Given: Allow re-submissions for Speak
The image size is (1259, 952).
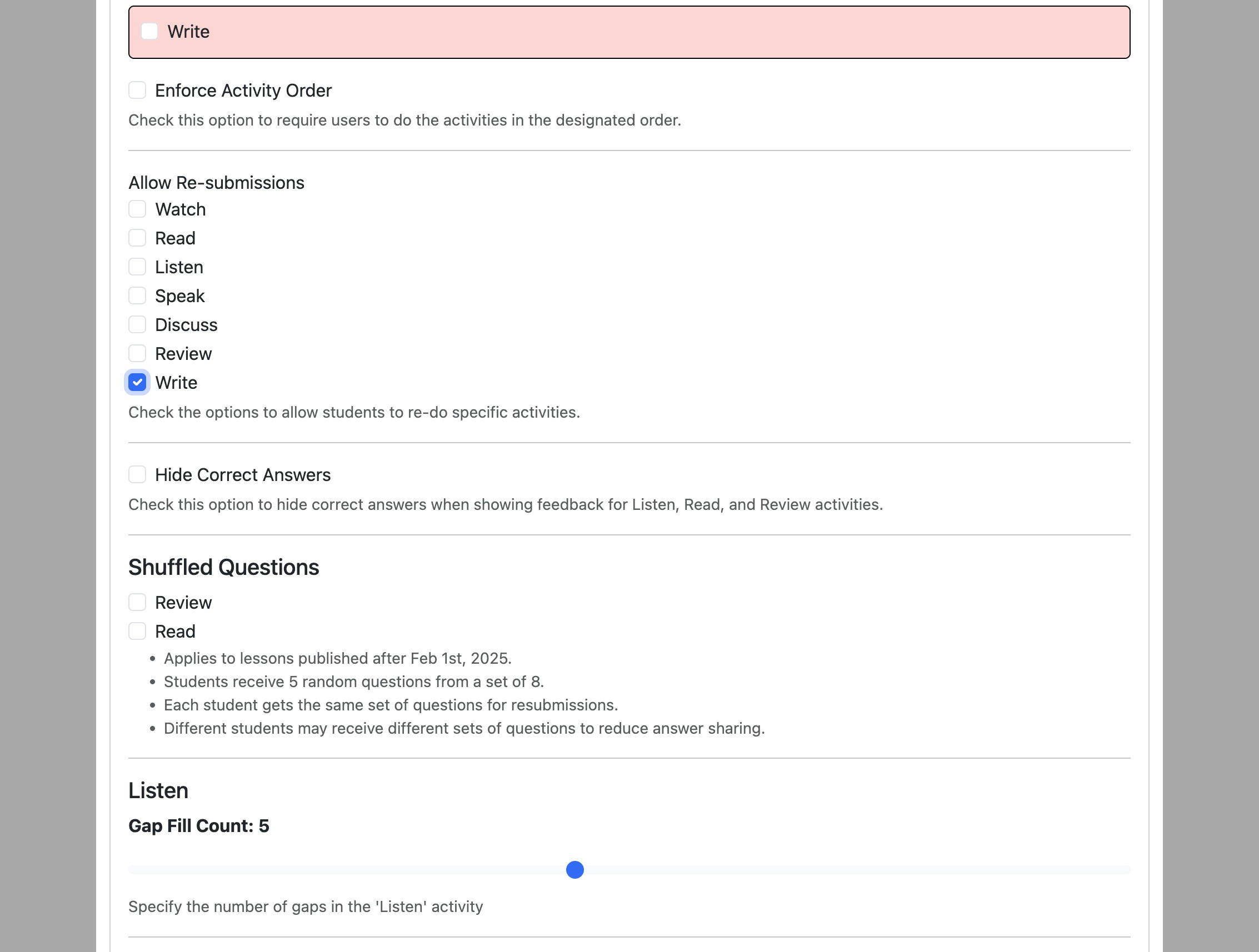Looking at the screenshot, I should point(137,296).
